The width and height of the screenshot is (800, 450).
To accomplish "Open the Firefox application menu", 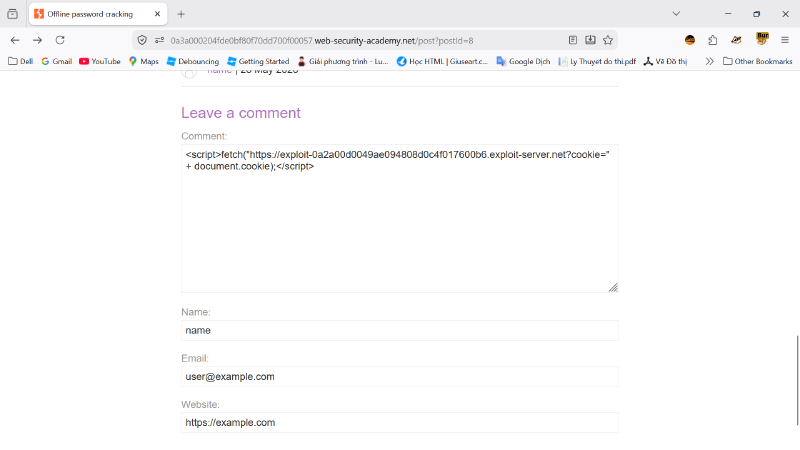I will click(785, 40).
